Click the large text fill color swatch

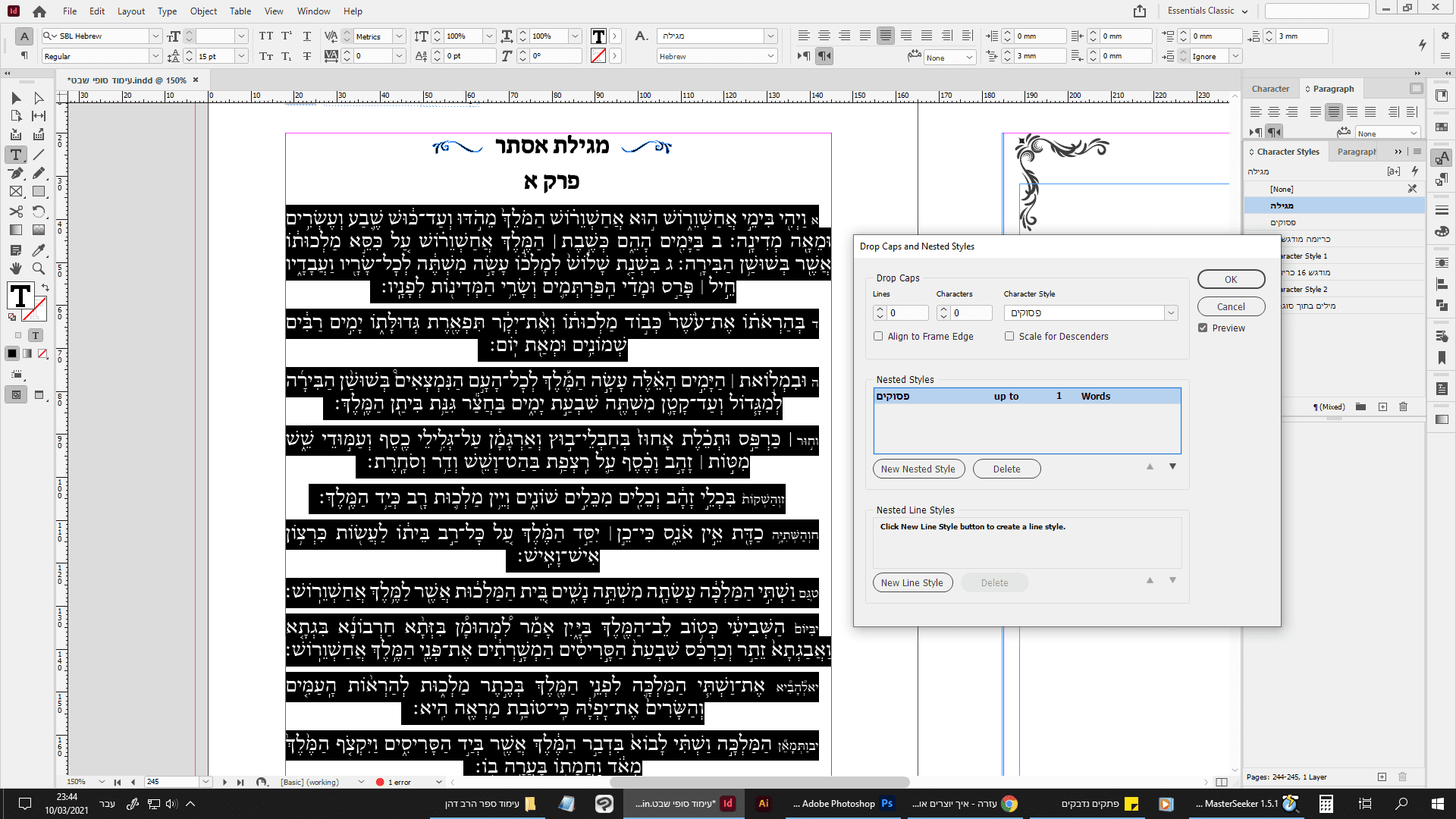coord(20,297)
